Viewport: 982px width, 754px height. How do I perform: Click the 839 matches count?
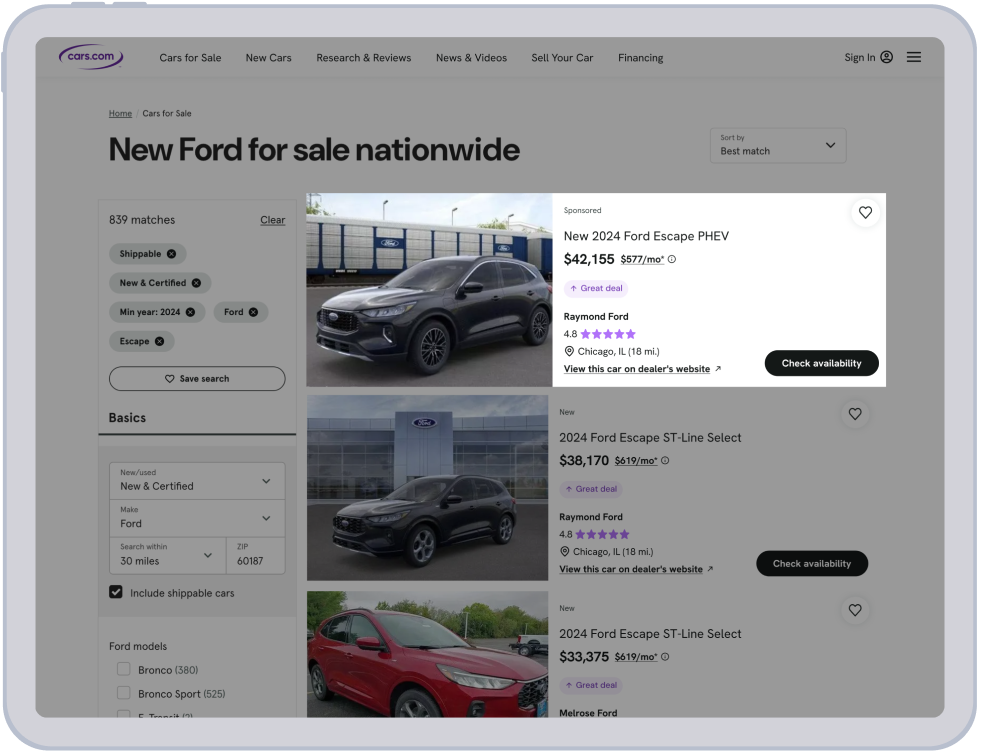(143, 221)
